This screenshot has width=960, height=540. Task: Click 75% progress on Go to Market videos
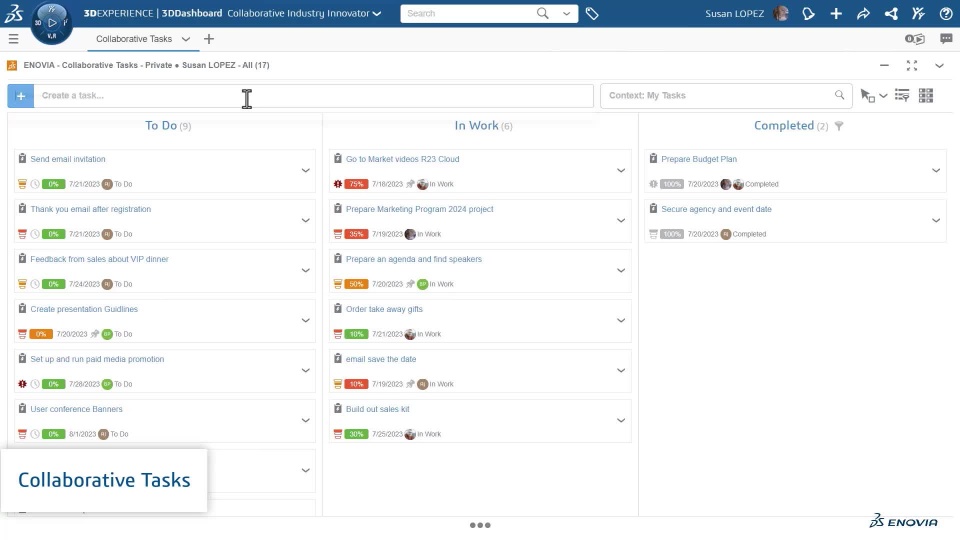pyautogui.click(x=356, y=184)
